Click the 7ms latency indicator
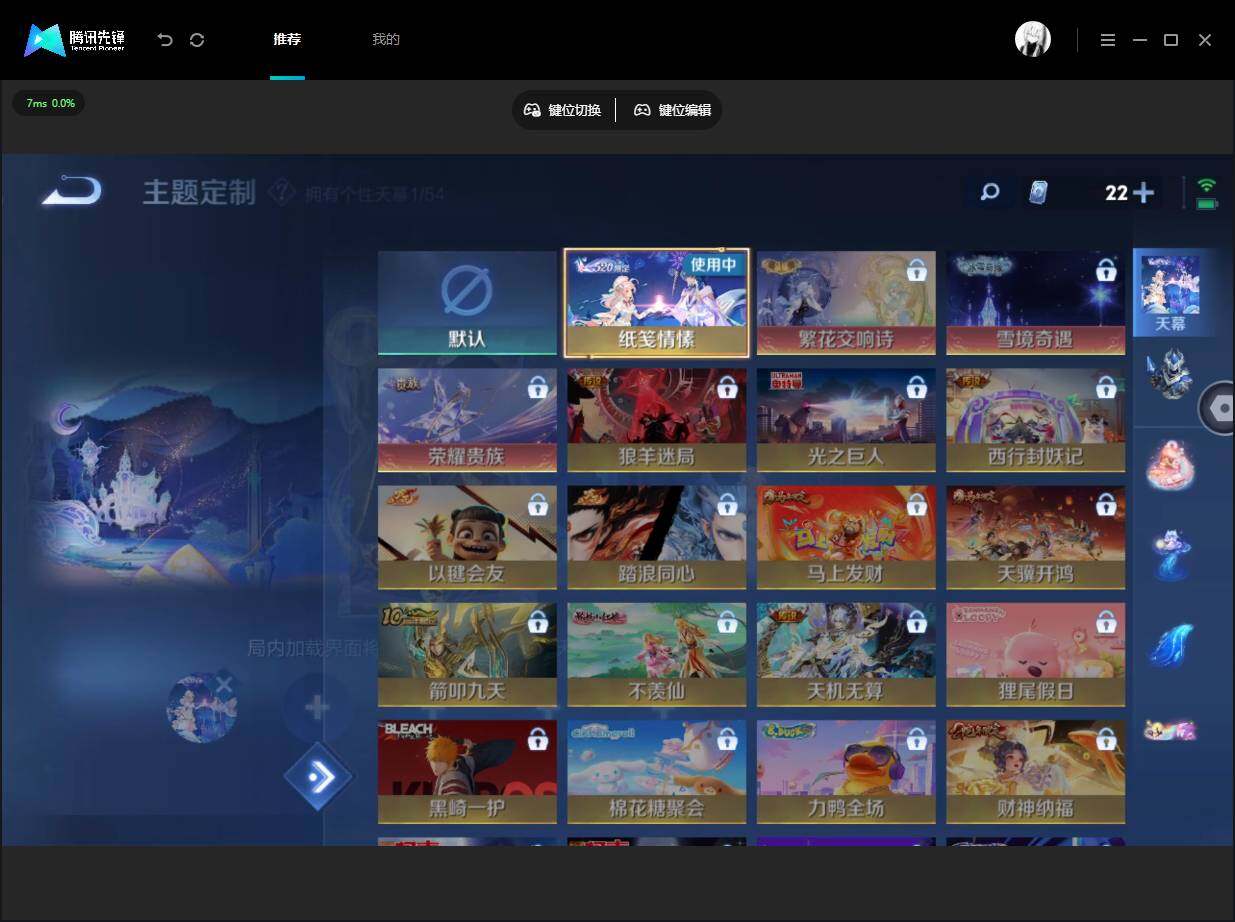 pos(49,103)
